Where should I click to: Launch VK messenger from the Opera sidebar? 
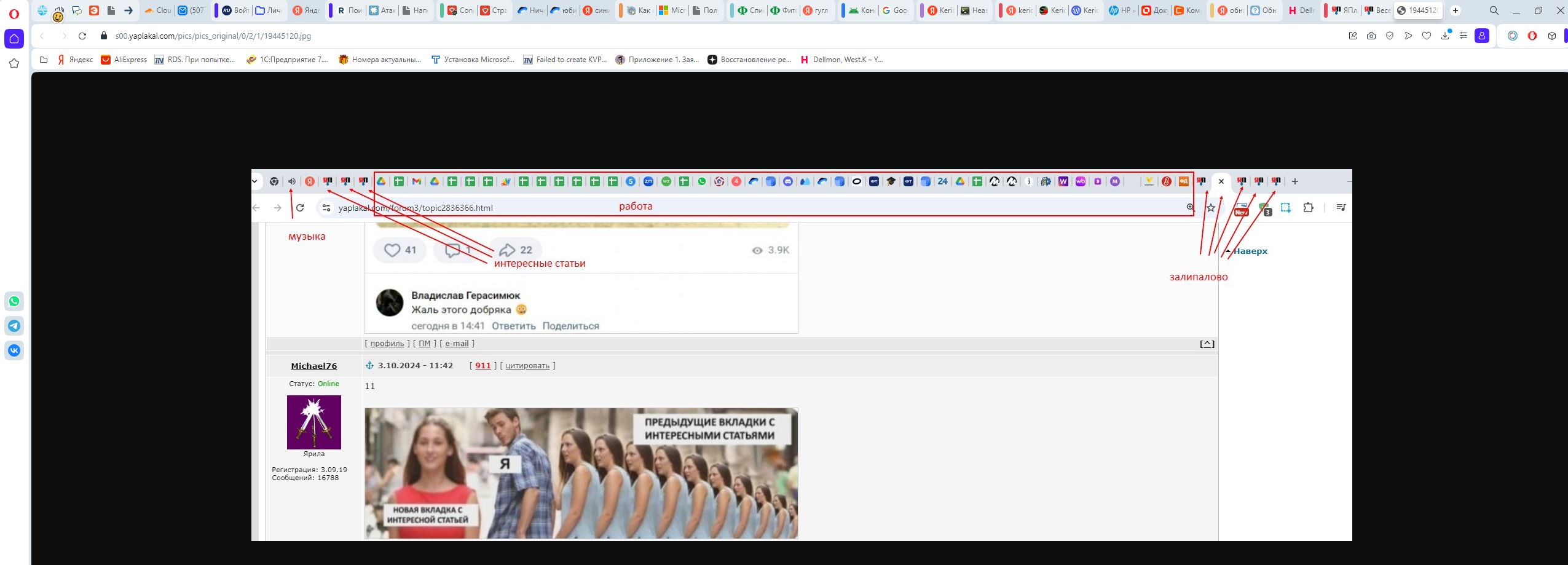tap(14, 350)
